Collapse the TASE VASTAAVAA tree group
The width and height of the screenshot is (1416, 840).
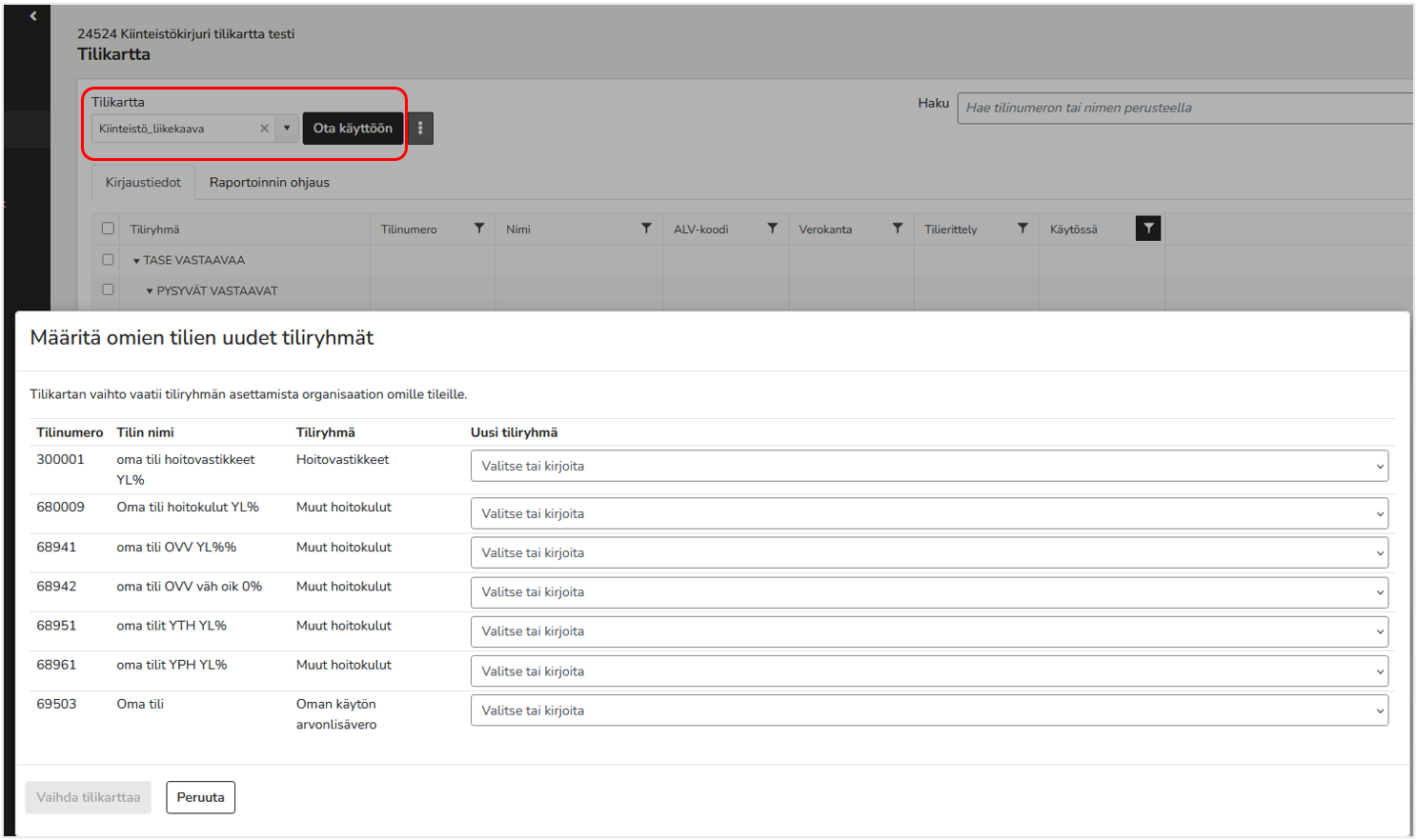coord(136,261)
